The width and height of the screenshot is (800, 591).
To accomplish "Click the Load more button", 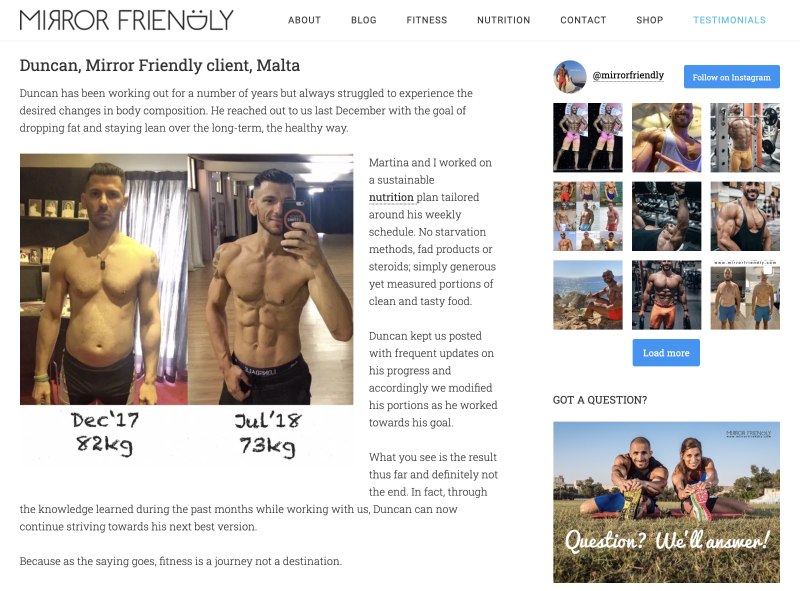I will click(x=666, y=353).
